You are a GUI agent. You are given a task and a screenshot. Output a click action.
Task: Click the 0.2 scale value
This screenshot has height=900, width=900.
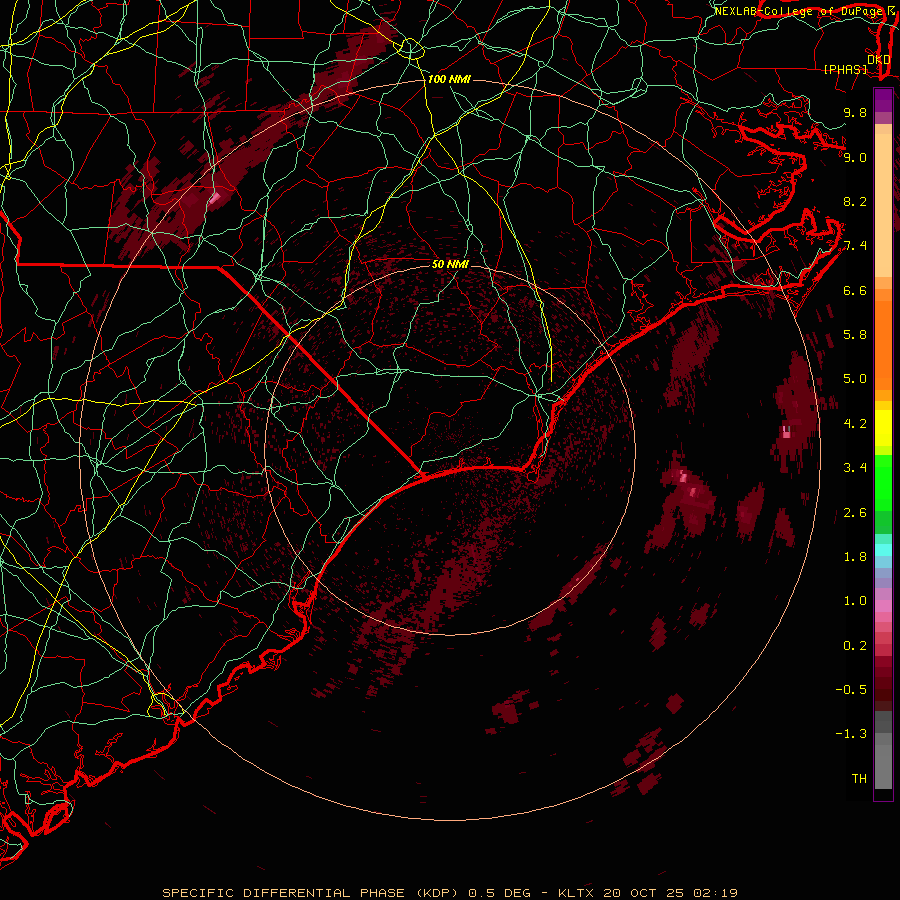855,646
